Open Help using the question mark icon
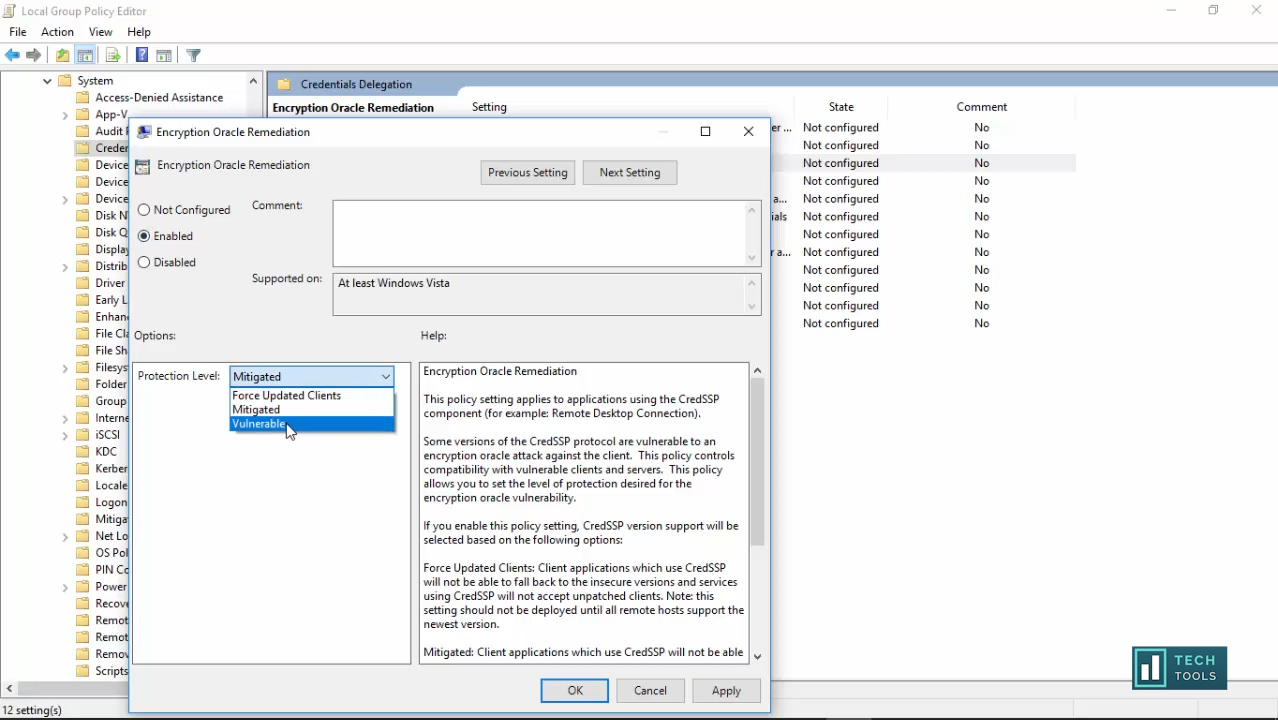This screenshot has height=720, width=1278. click(143, 55)
